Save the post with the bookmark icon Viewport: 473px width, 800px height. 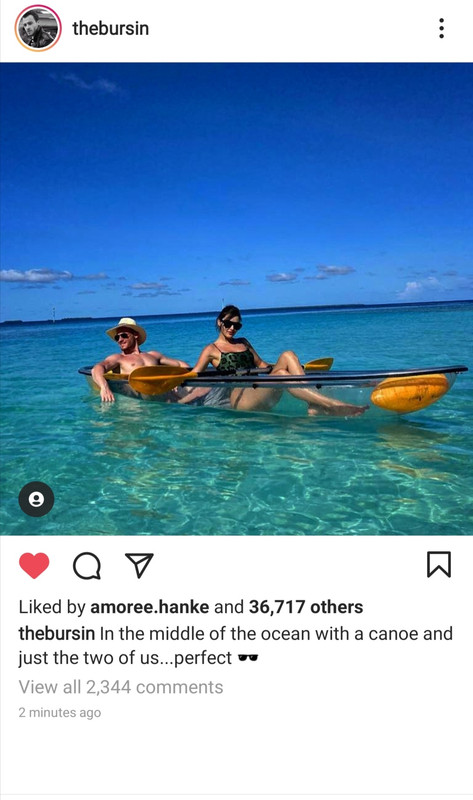439,564
